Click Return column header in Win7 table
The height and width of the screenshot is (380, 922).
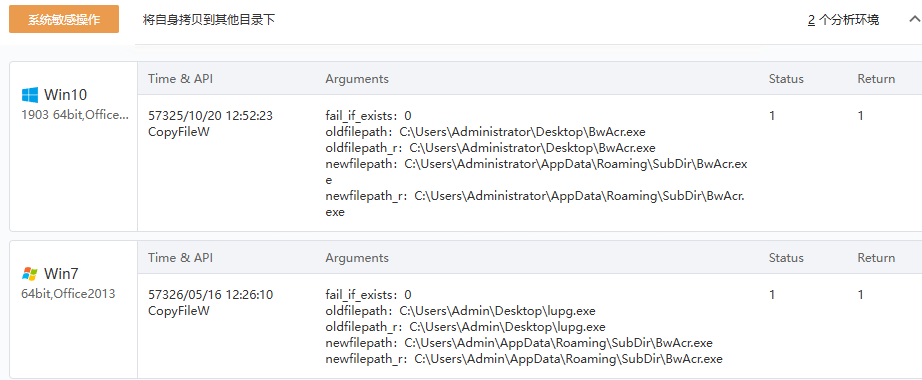876,258
